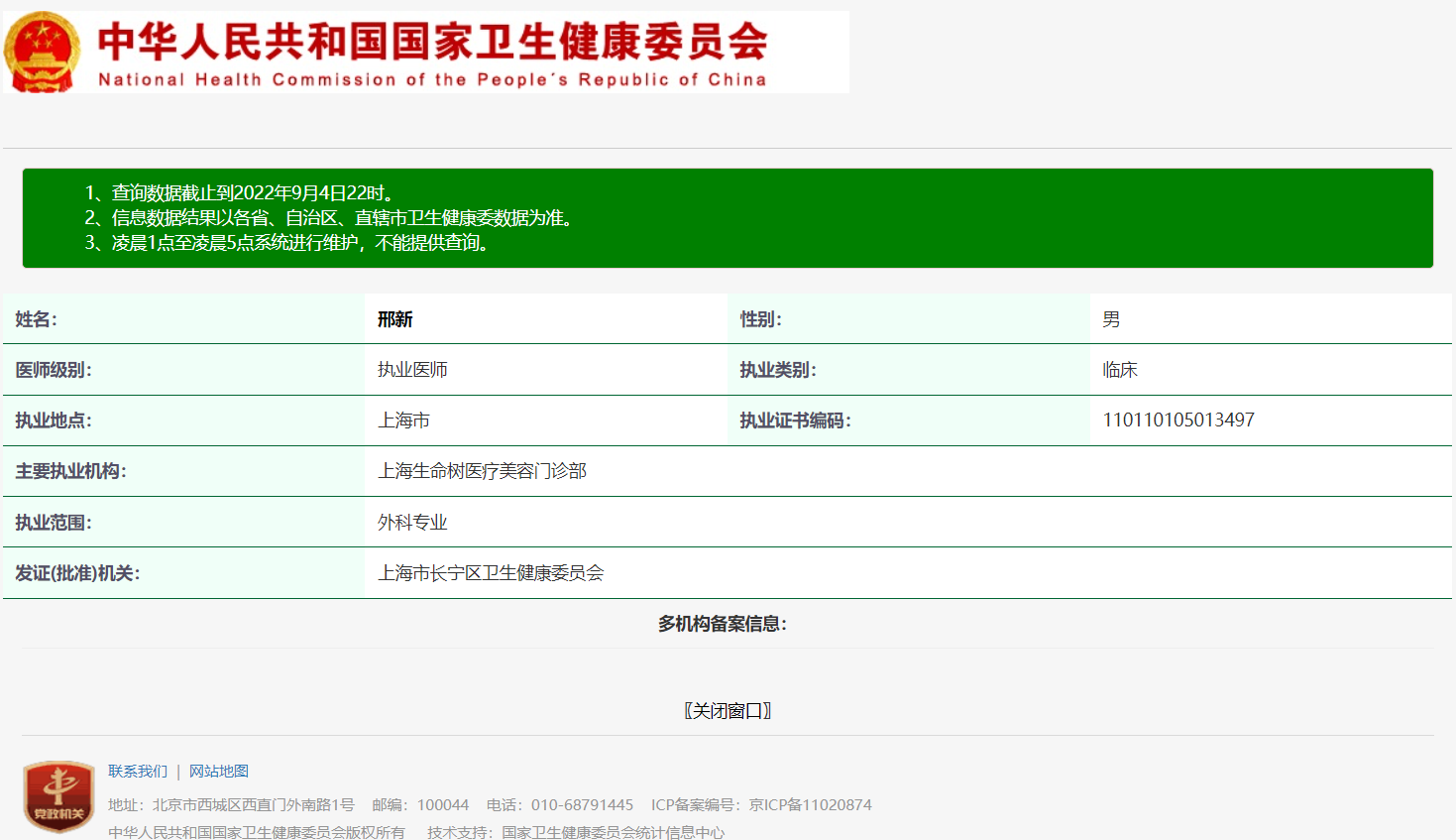
Task: Click the footer postal code 100044
Action: click(x=443, y=804)
